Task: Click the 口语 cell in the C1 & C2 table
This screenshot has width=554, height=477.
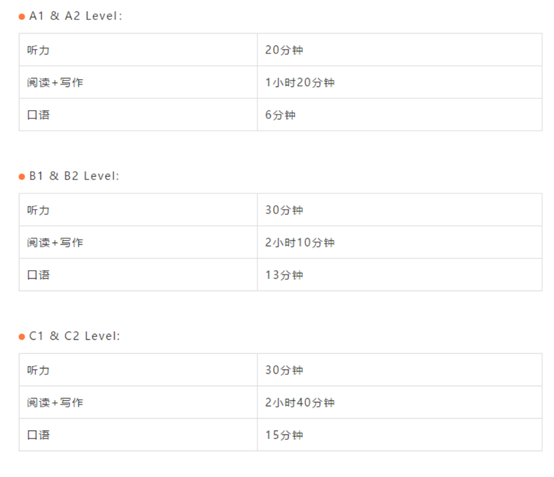Action: coord(138,435)
